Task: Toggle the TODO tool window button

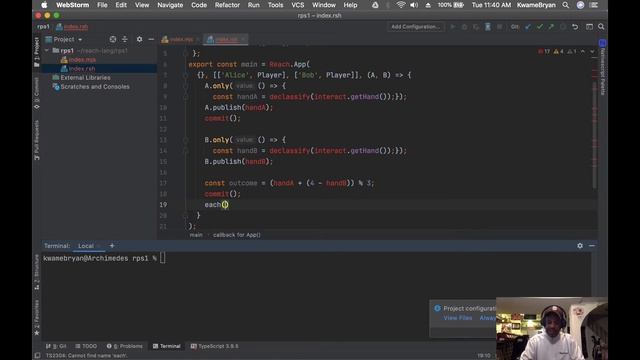Action: point(86,346)
